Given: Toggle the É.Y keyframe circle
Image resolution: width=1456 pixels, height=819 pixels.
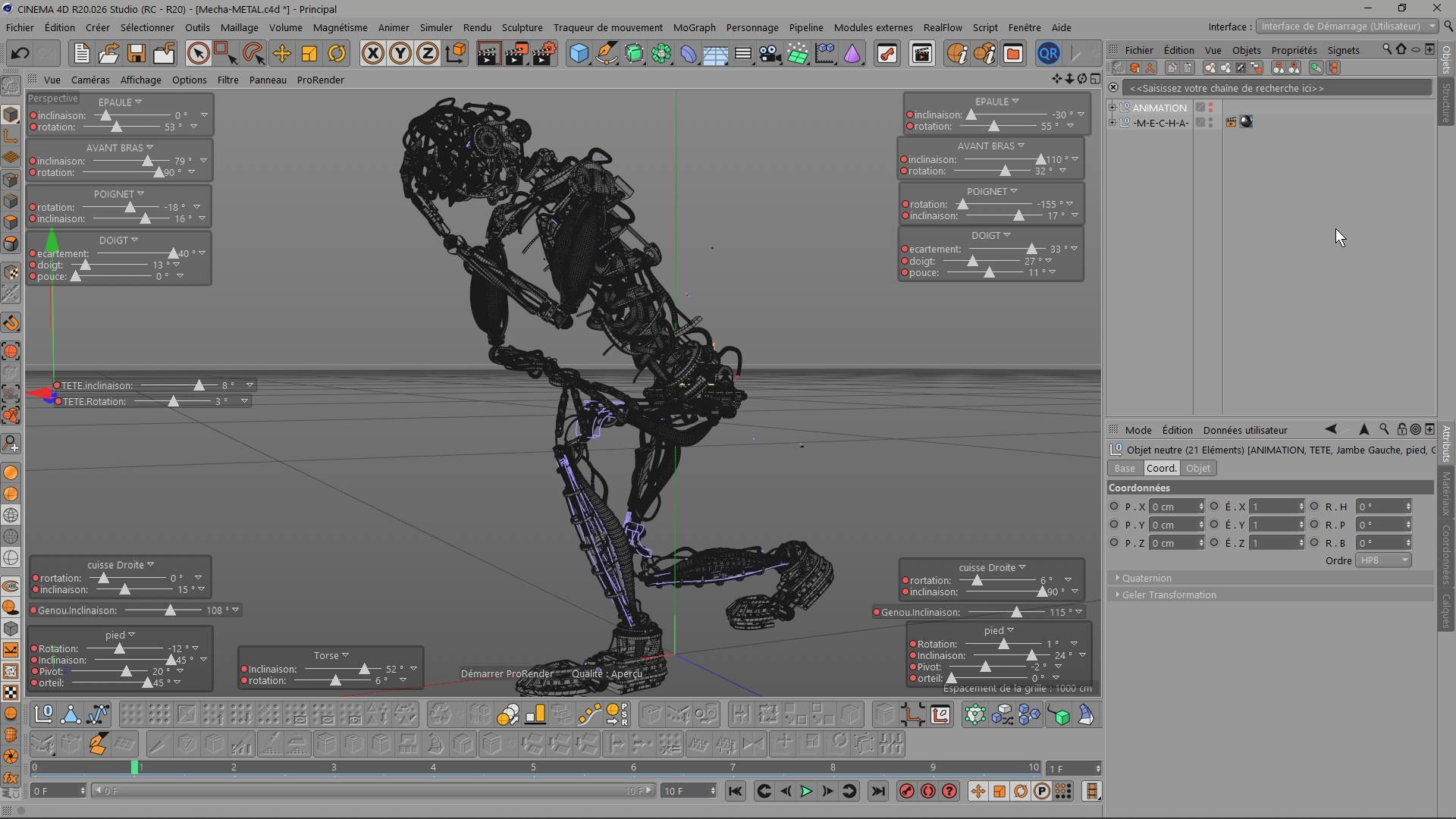Looking at the screenshot, I should [1214, 525].
